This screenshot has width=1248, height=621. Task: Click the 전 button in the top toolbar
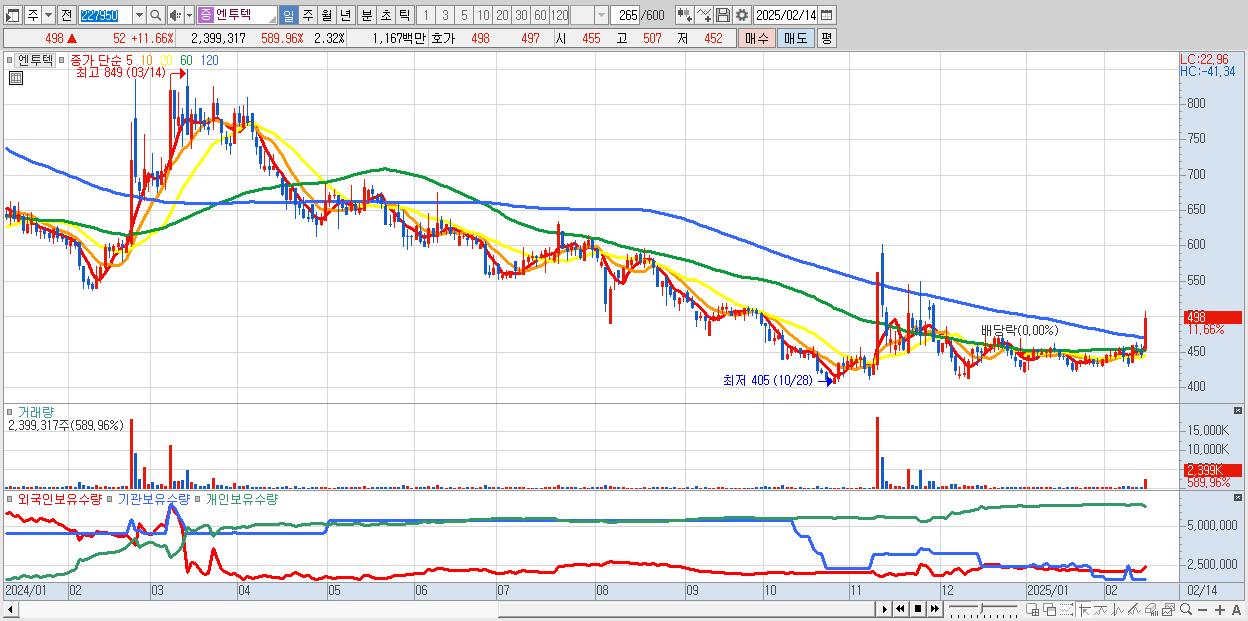pyautogui.click(x=66, y=15)
